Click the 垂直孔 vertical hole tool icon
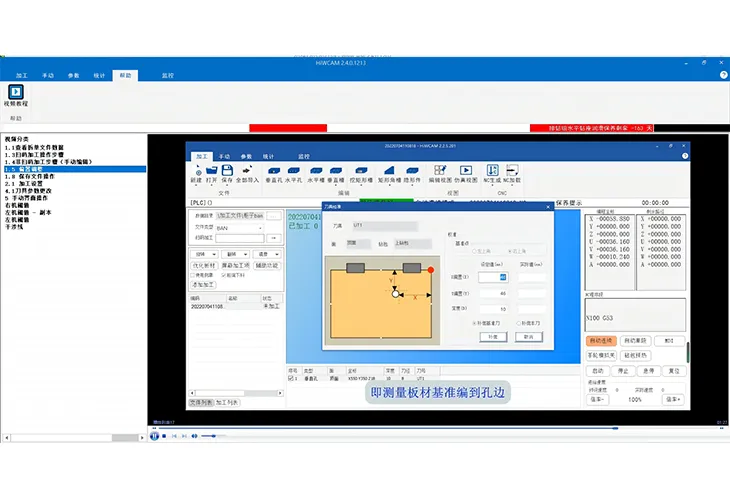This screenshot has height=500, width=730. click(276, 173)
